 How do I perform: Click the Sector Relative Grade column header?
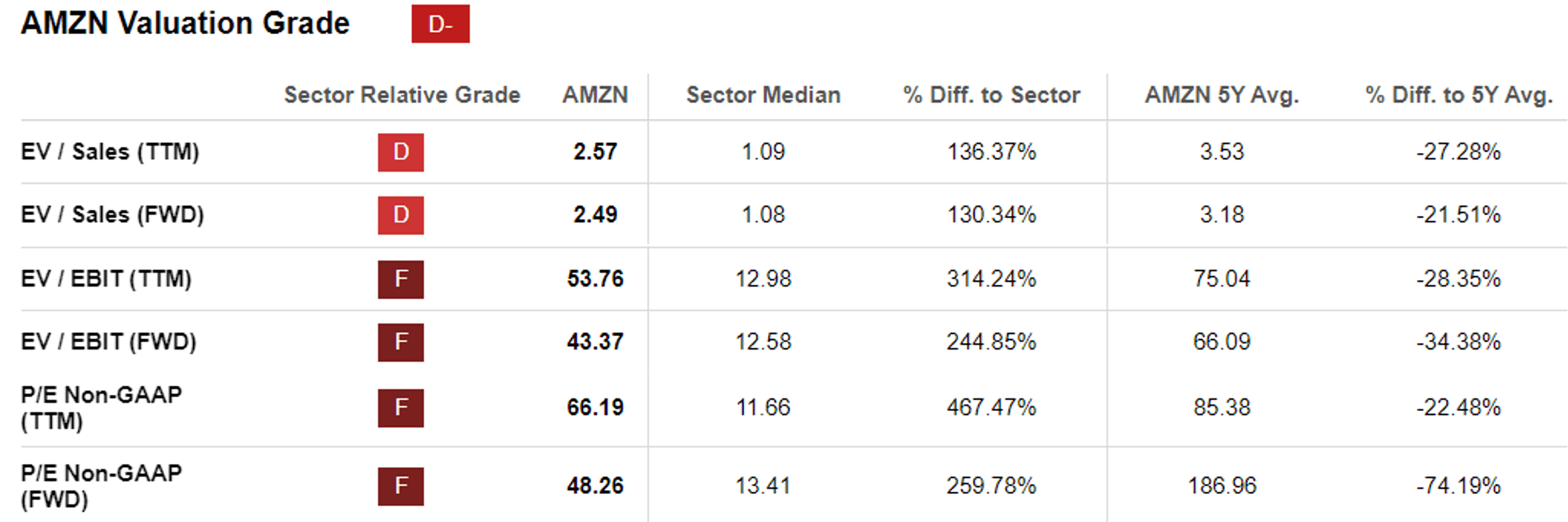click(x=402, y=95)
